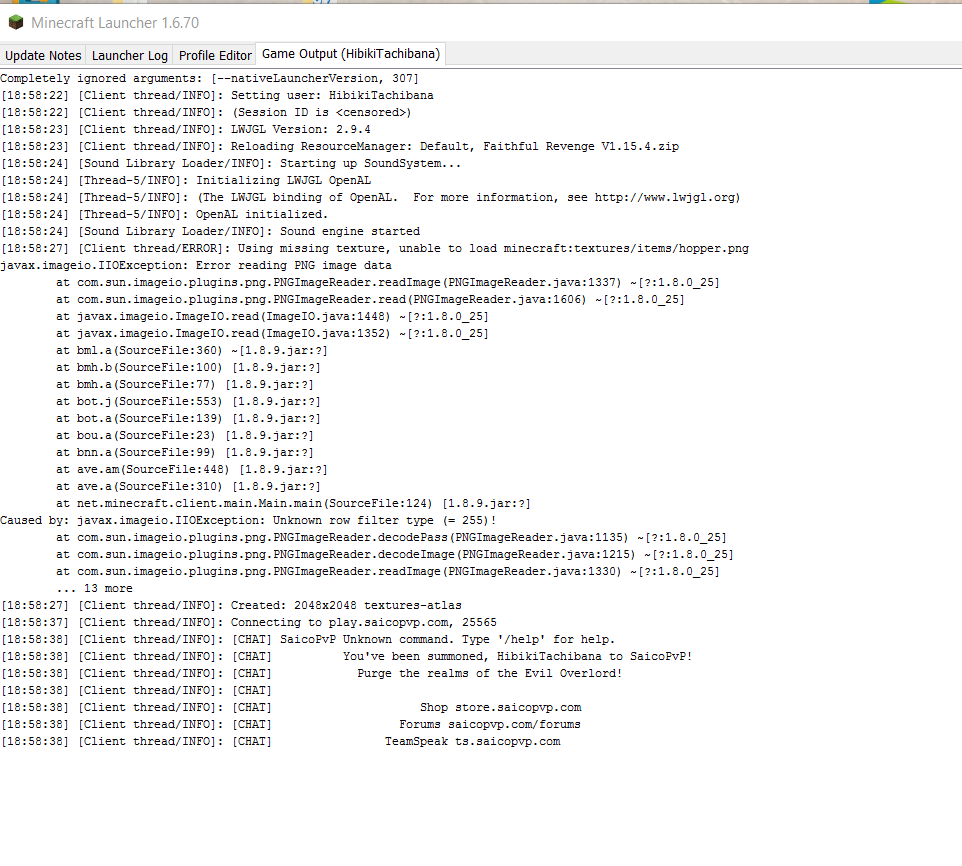The image size is (962, 866).
Task: Click 'Error reading PNG image data' exception line
Action: (x=196, y=266)
